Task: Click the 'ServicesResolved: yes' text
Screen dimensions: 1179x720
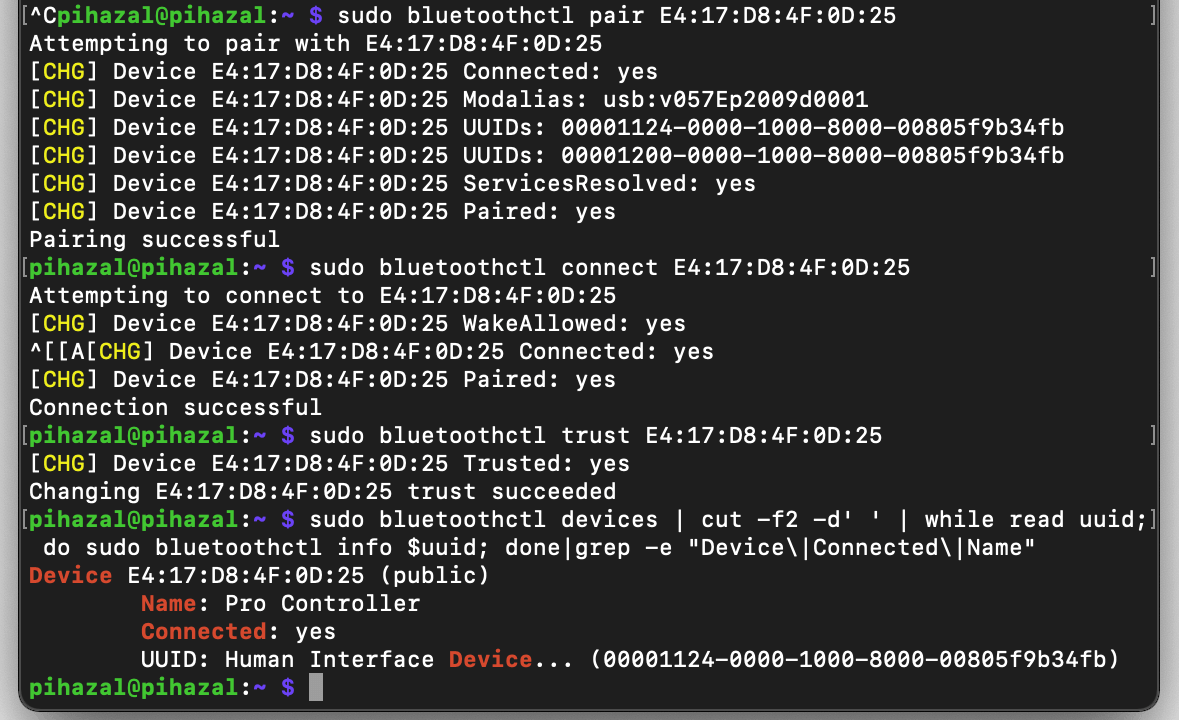Action: click(x=609, y=184)
